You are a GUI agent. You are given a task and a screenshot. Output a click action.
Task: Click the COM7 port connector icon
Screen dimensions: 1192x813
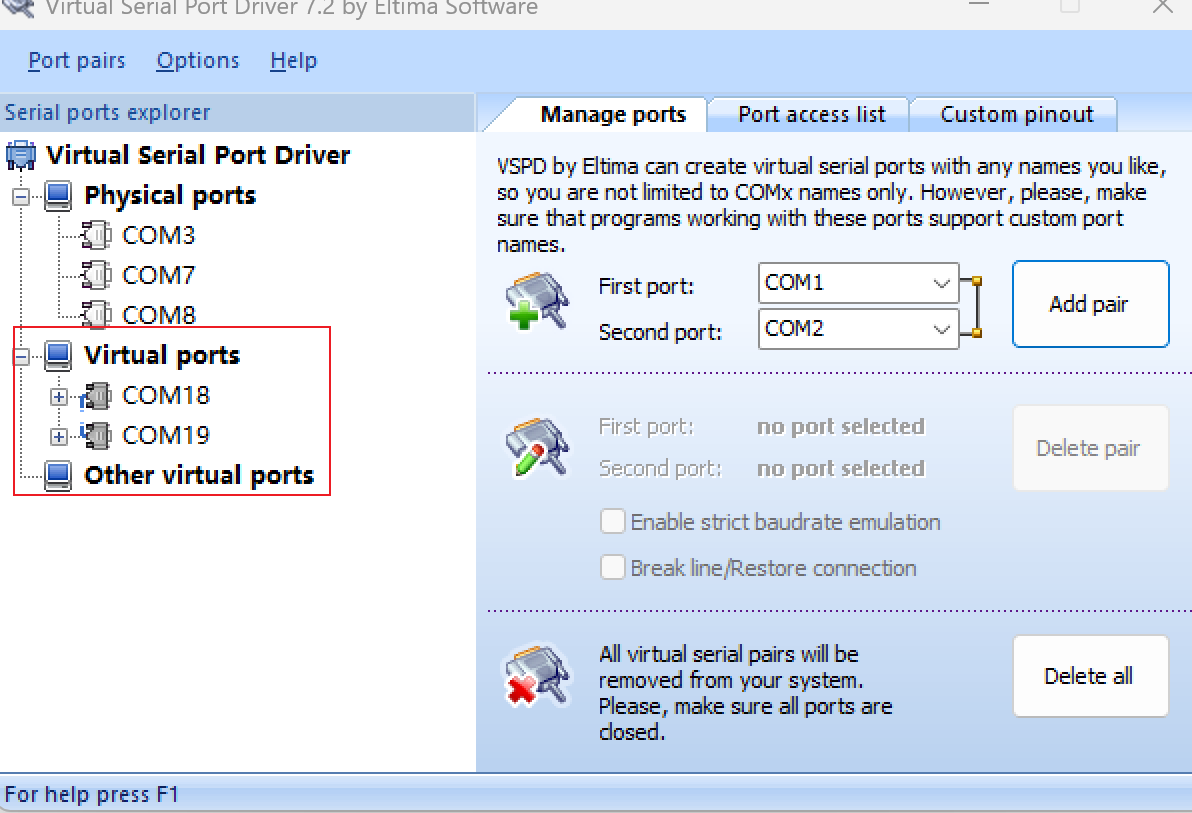(x=97, y=275)
